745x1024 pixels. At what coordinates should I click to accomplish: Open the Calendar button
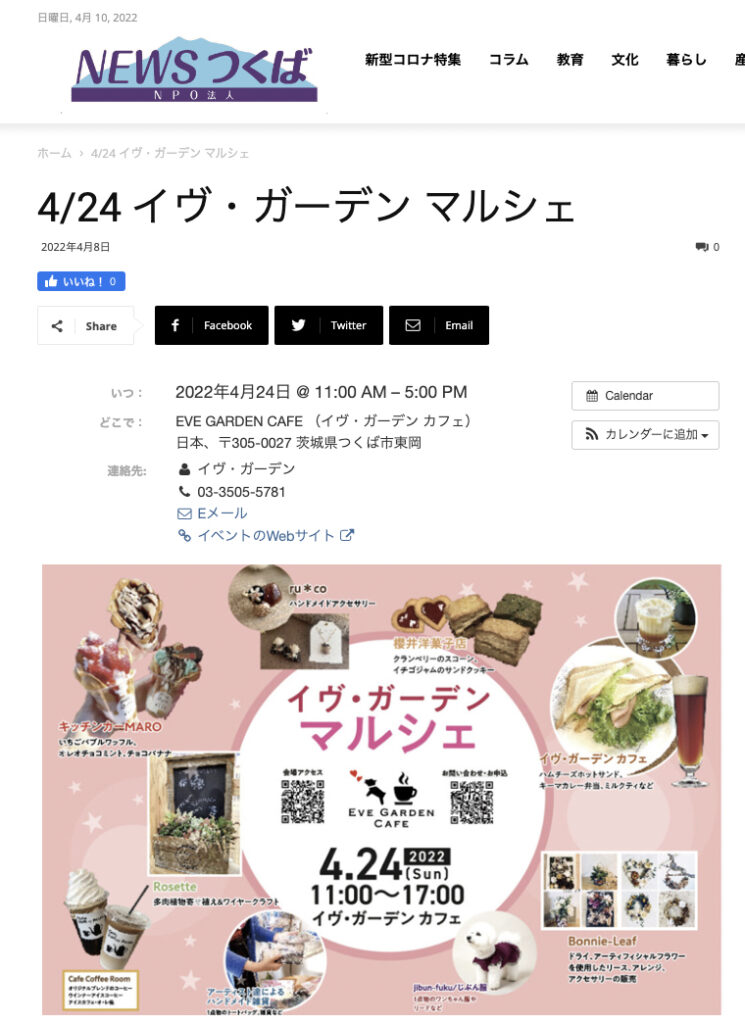(645, 396)
